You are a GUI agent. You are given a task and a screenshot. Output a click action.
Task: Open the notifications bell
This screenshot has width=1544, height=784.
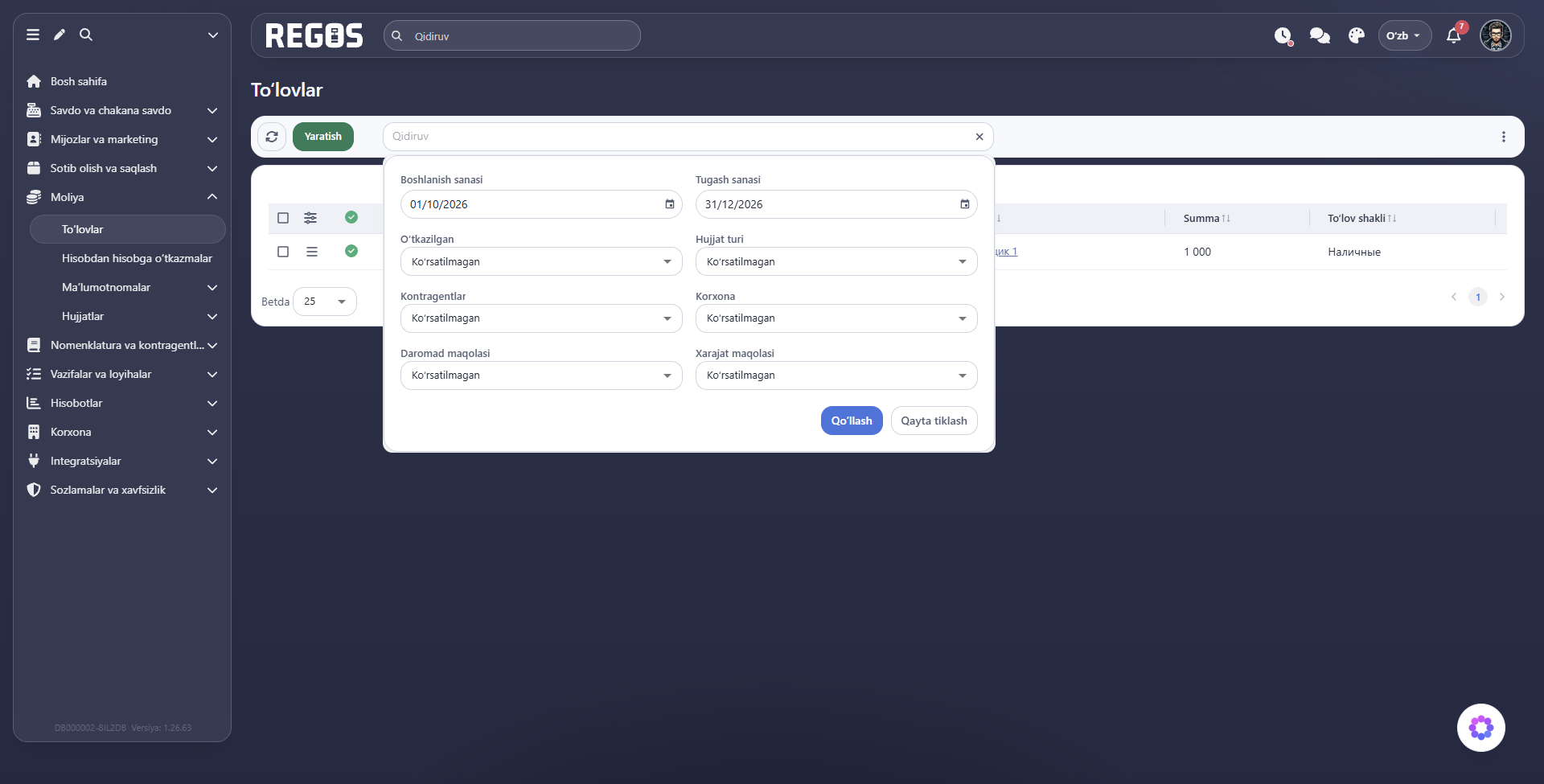click(1454, 35)
